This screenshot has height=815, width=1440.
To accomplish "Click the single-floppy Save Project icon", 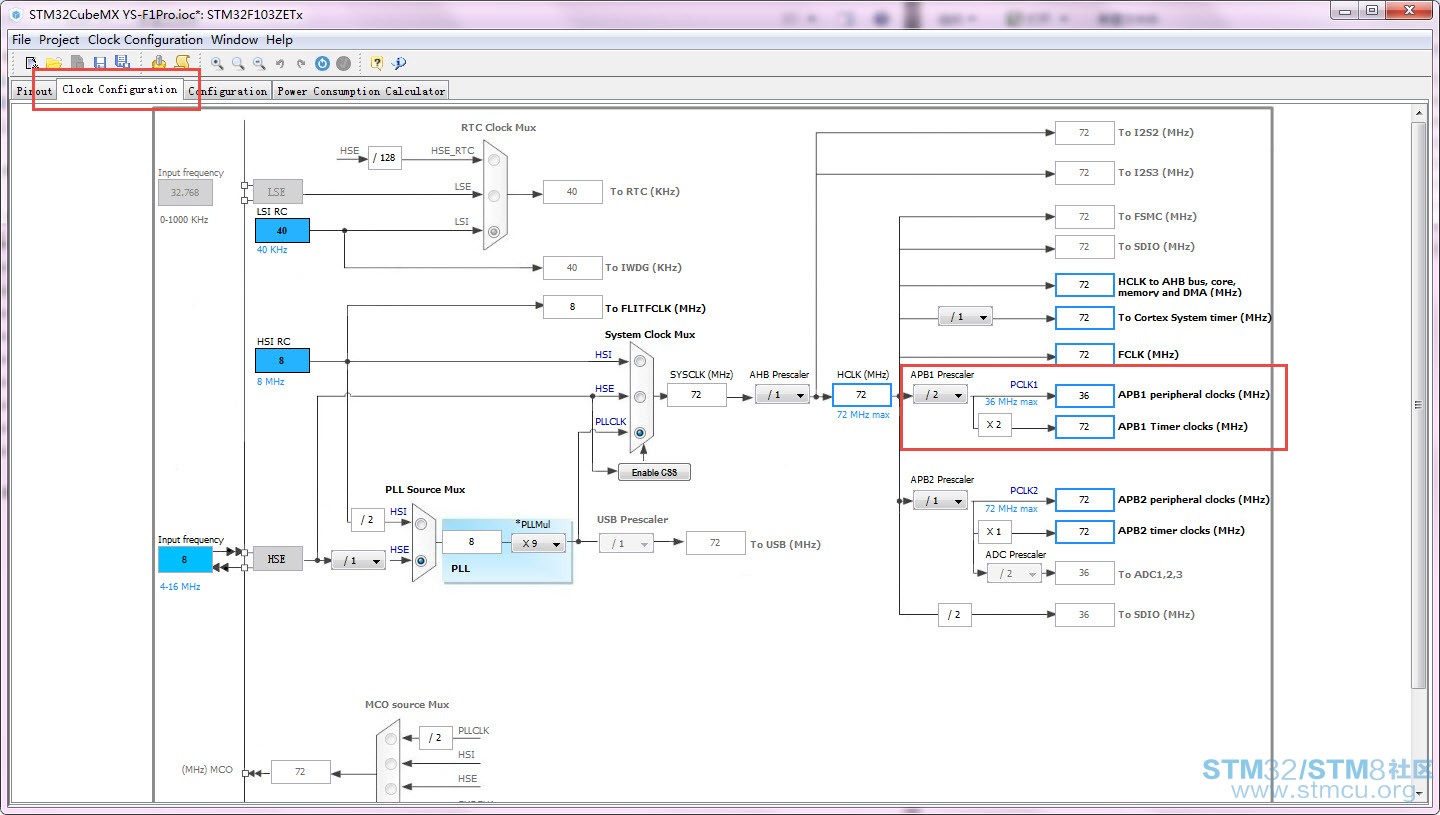I will click(100, 63).
